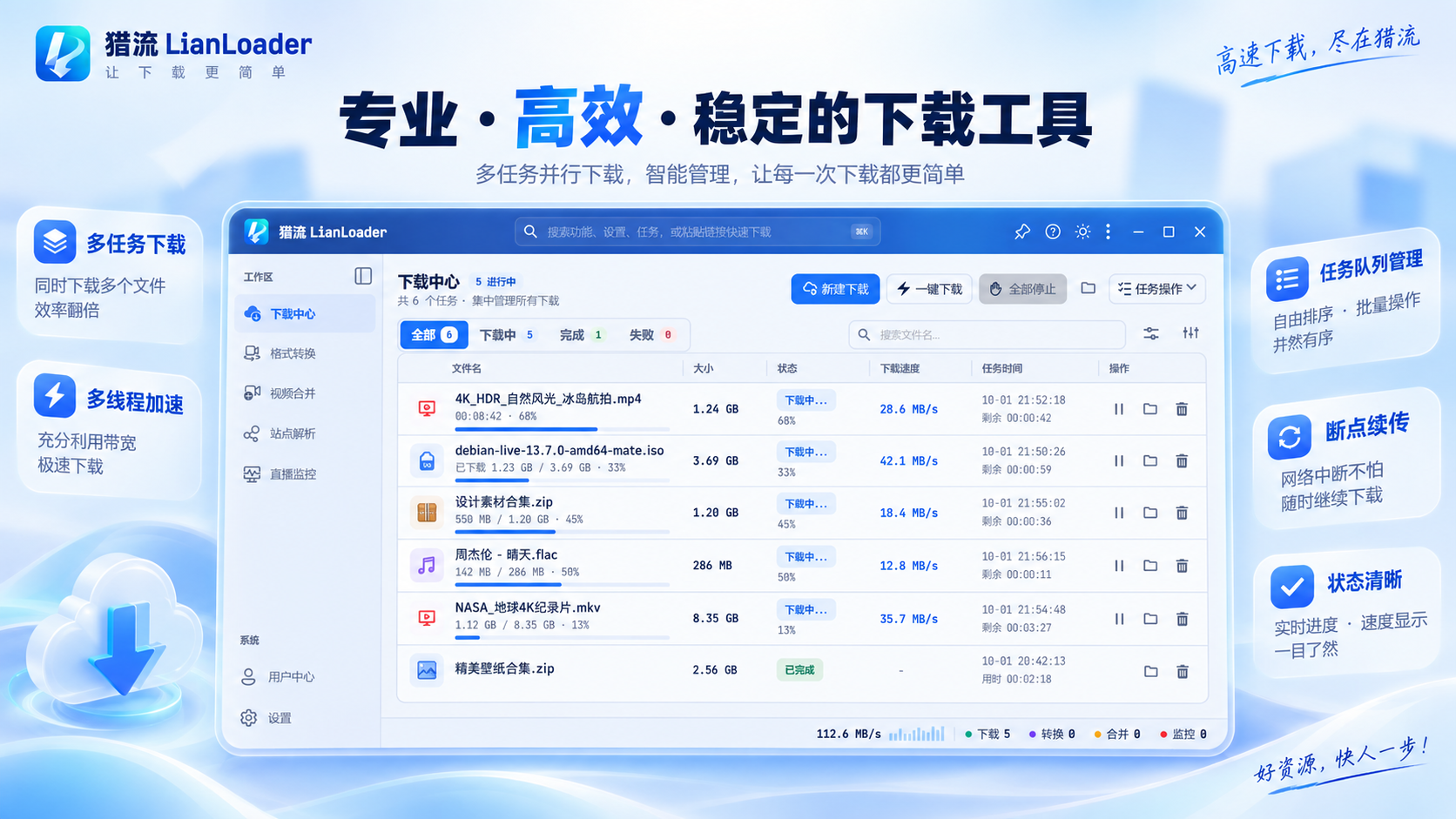The image size is (1456, 819).
Task: Expand the 任务操作 dropdown
Action: 1156,289
